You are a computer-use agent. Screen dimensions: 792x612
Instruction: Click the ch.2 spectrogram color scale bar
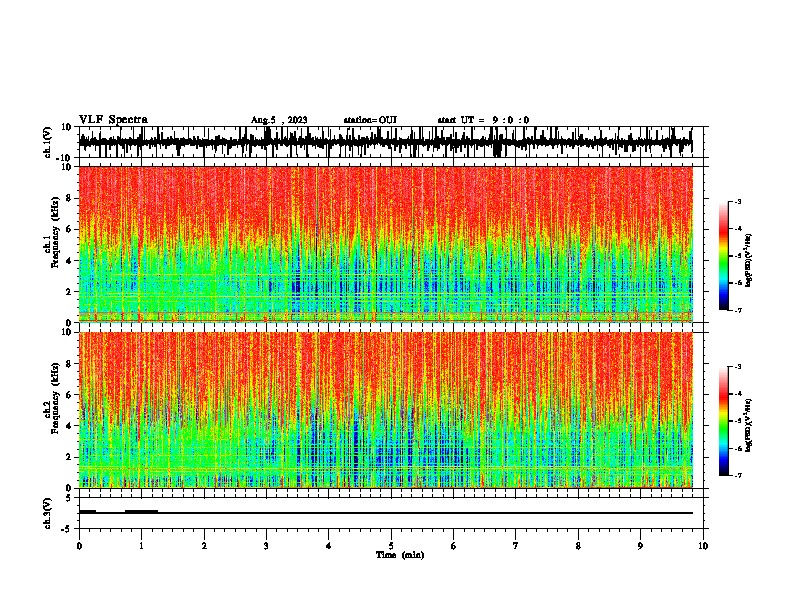tap(724, 421)
